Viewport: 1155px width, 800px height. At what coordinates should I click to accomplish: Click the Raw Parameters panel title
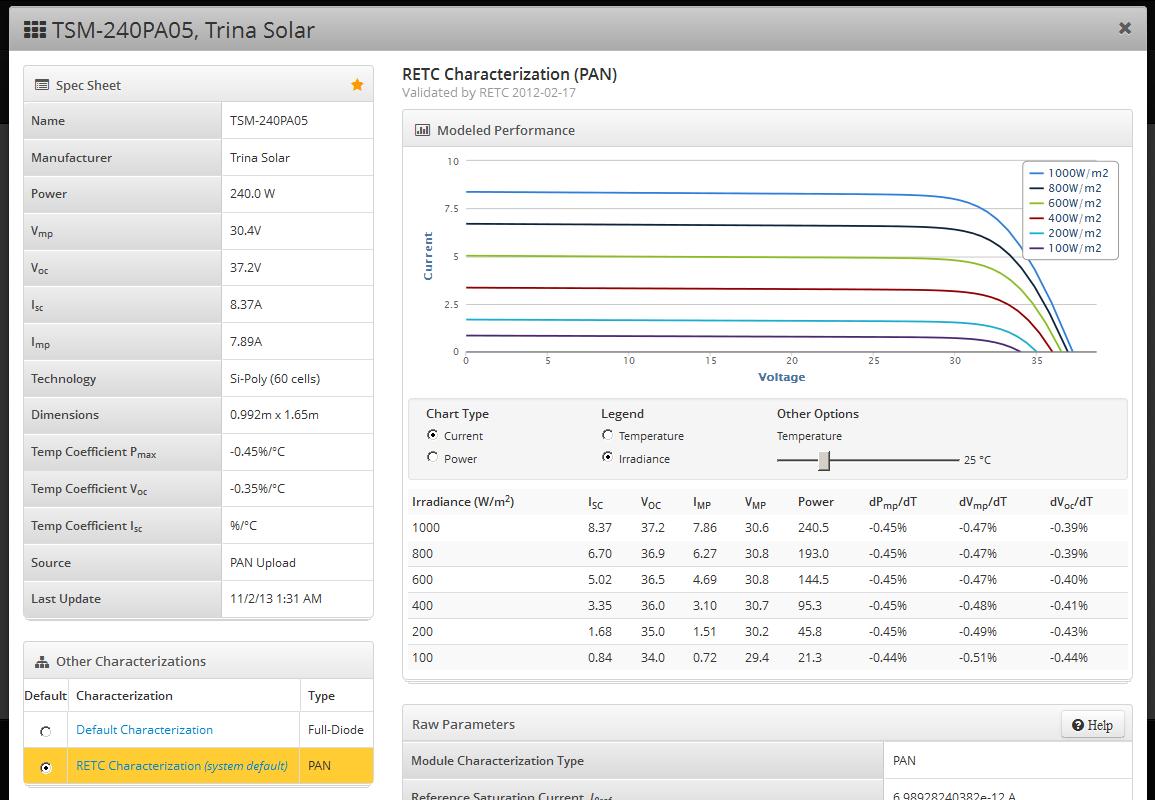(463, 724)
